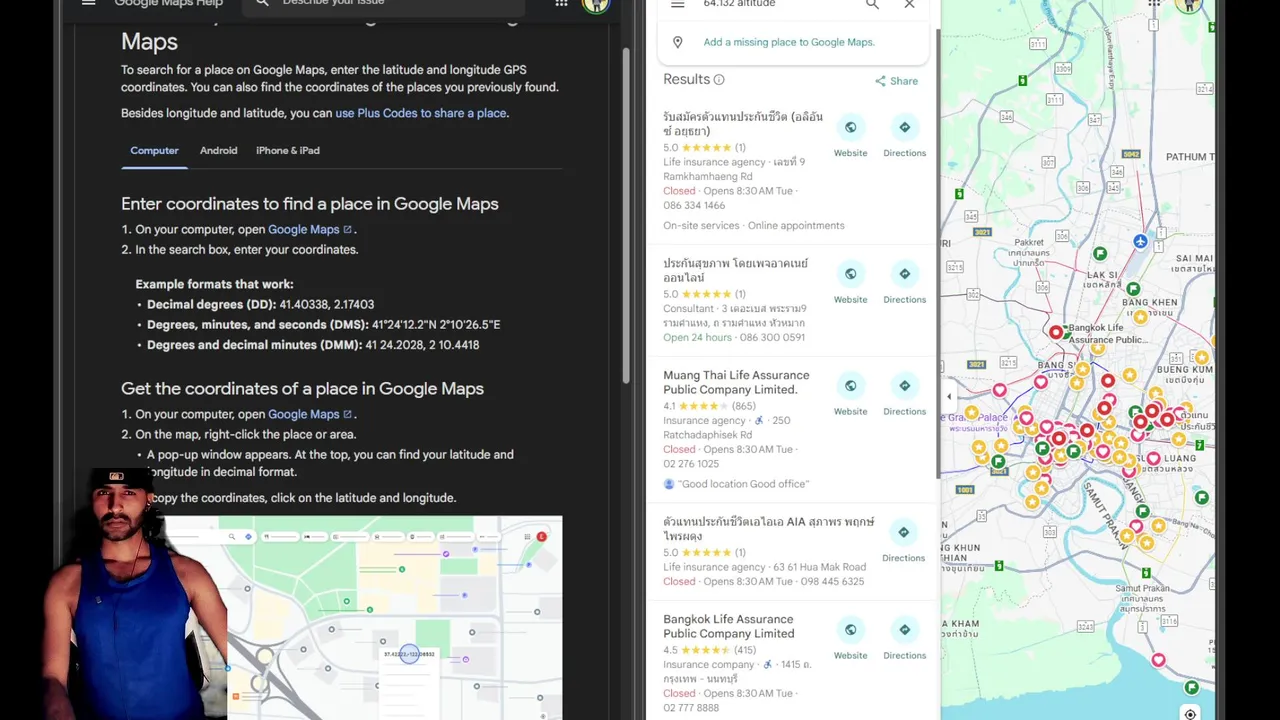Click phone number 02 276 1025
1280x720 pixels.
tap(691, 464)
